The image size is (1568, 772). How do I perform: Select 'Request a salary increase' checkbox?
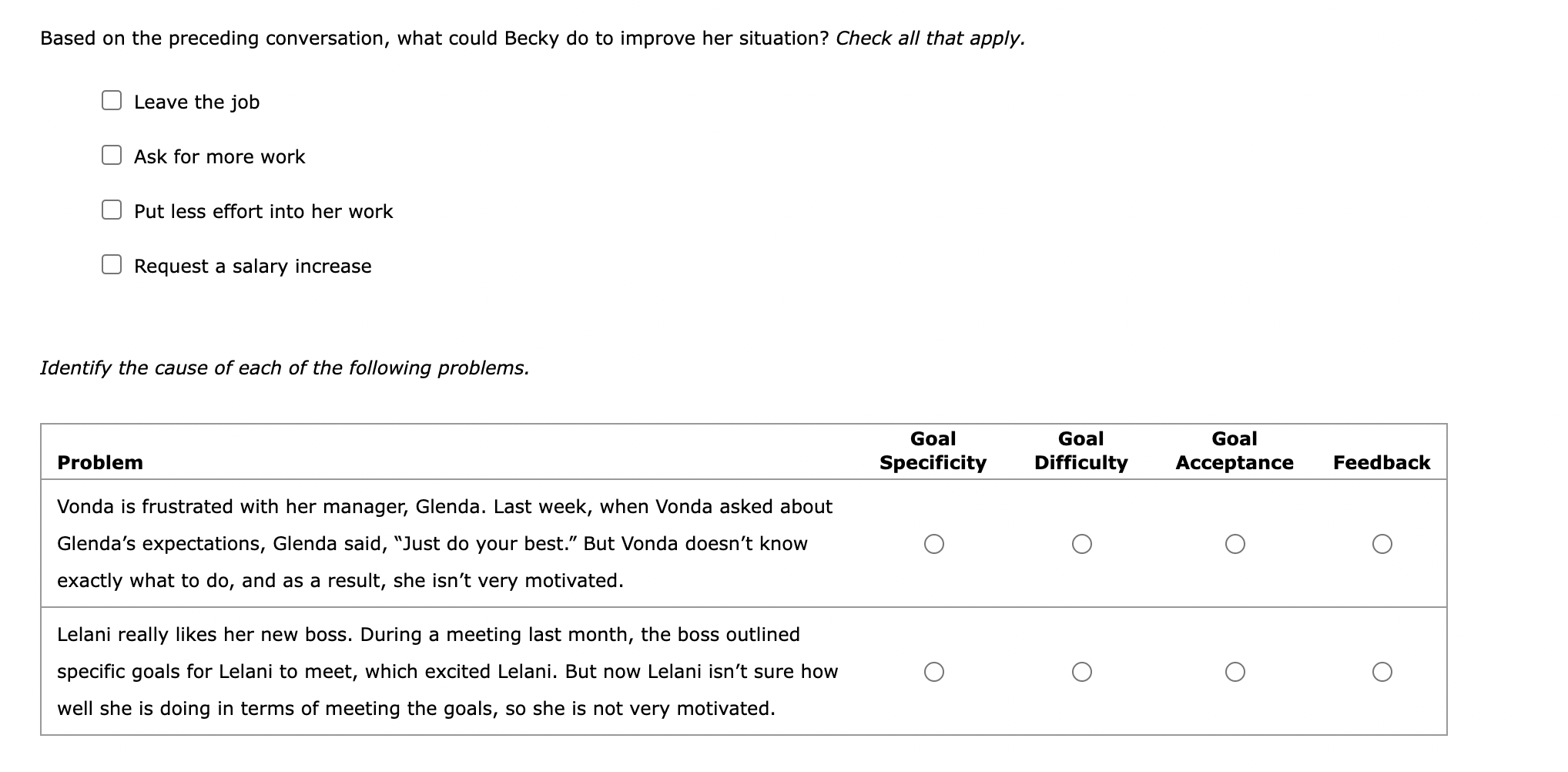click(x=112, y=265)
